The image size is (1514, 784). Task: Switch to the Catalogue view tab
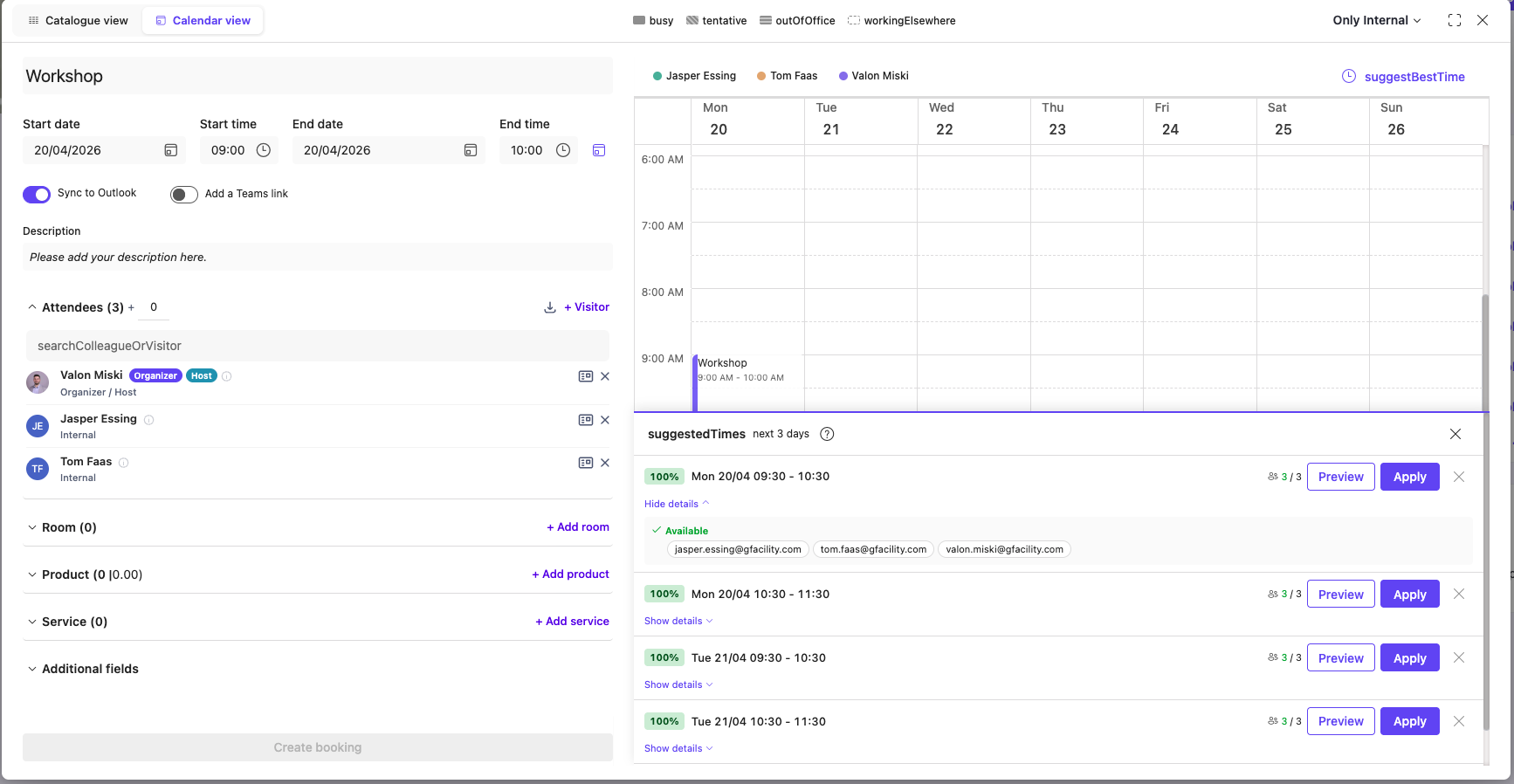[x=78, y=20]
